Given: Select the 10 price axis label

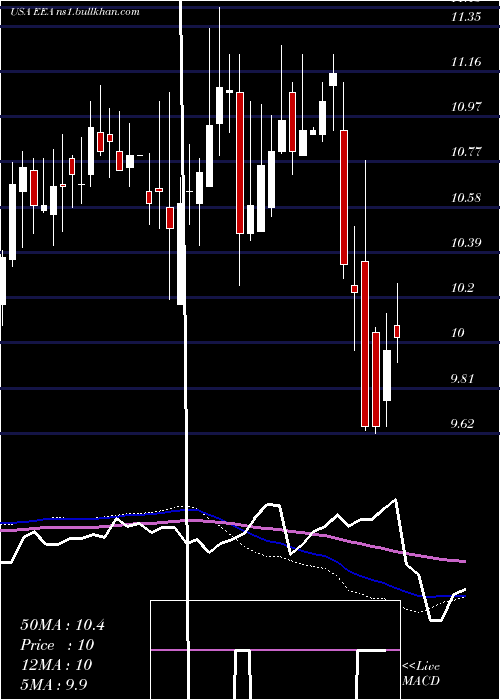Looking at the screenshot, I should 458,333.
